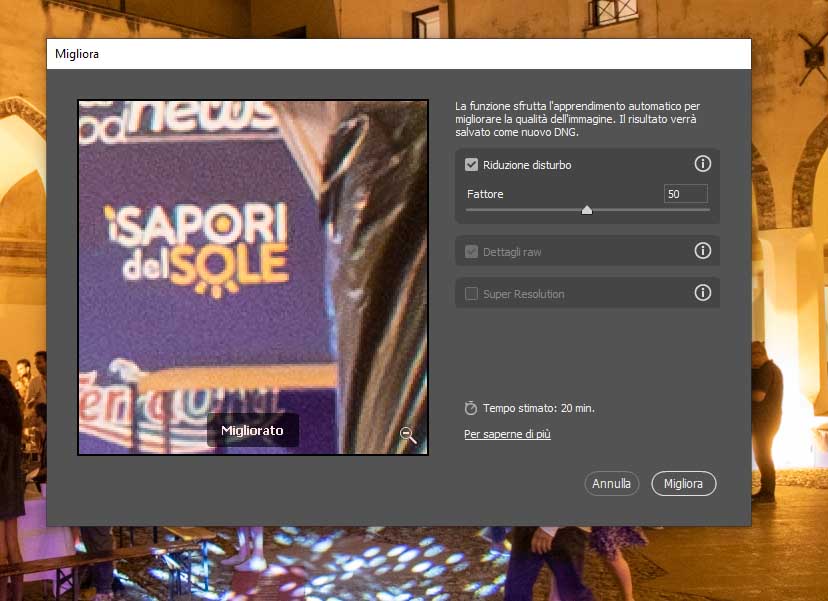Open info for Dettagli raw
Viewport: 828px width, 601px height.
coord(702,250)
